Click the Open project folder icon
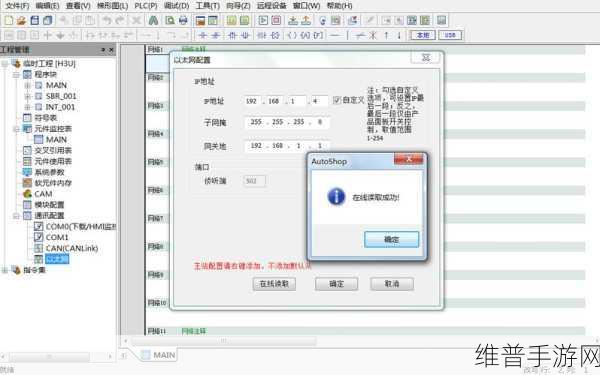600x375 pixels. coord(21,20)
